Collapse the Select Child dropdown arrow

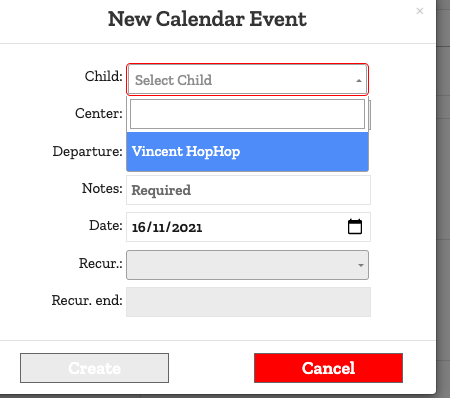(359, 81)
